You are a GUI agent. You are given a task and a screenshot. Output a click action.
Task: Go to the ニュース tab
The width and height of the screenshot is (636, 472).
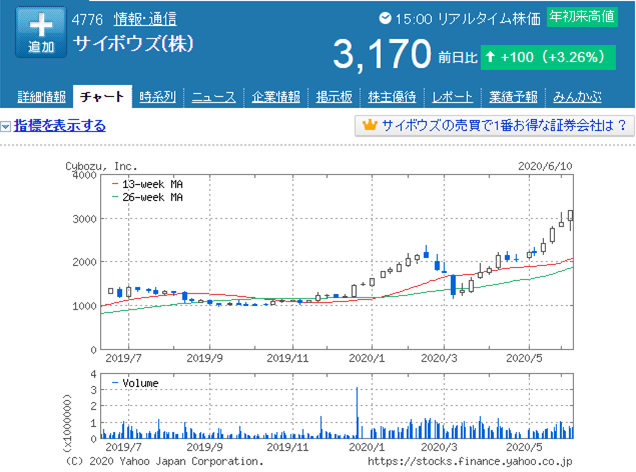(213, 97)
